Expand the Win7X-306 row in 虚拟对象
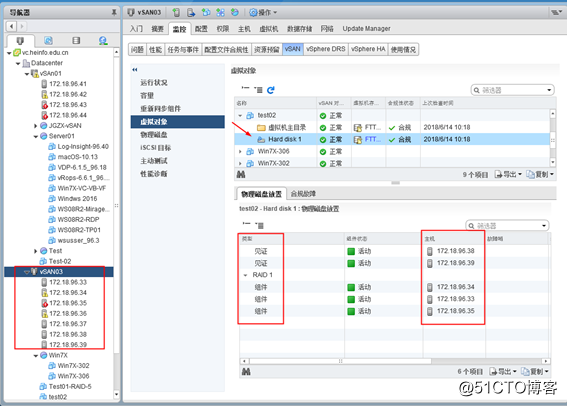The image size is (567, 406). 240,151
